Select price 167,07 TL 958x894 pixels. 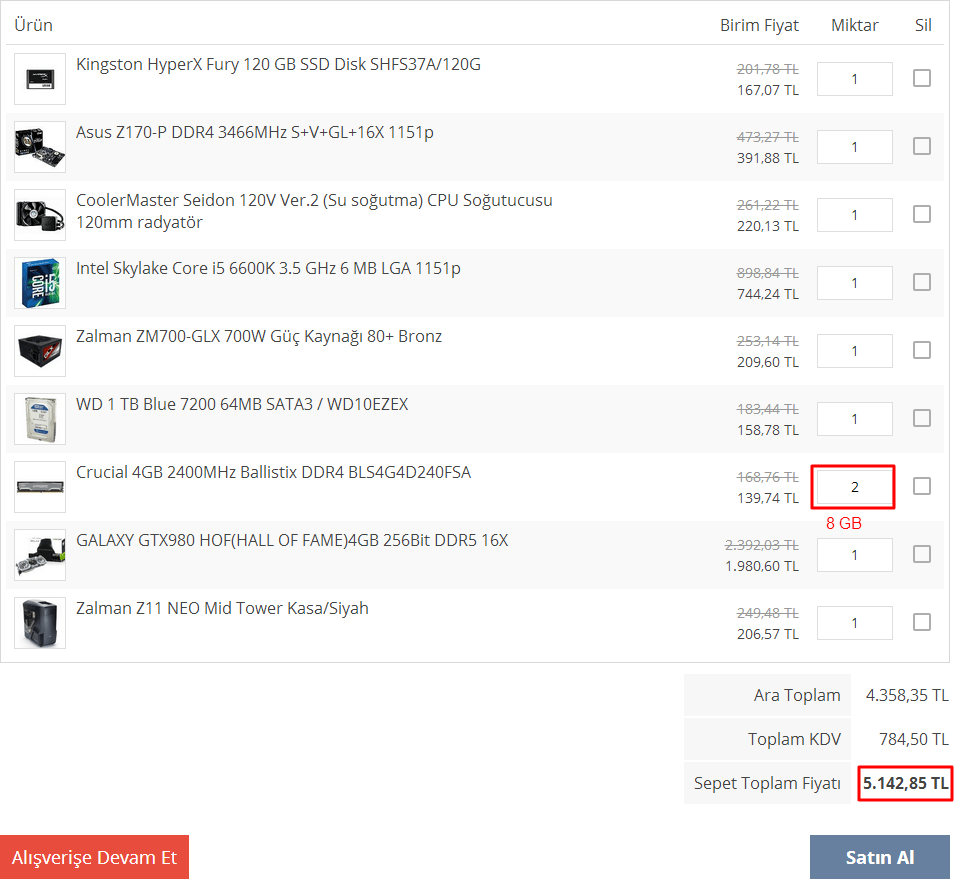tap(768, 90)
